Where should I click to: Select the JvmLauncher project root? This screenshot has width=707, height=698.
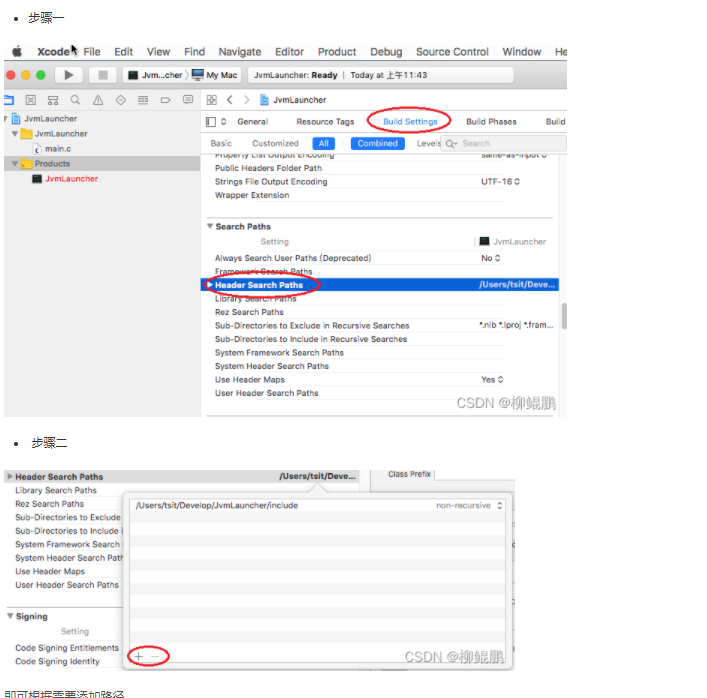click(x=50, y=119)
